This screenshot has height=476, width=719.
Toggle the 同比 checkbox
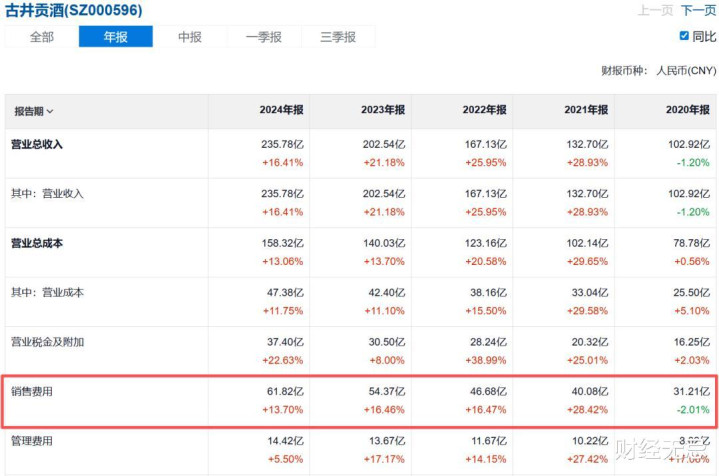tap(684, 37)
